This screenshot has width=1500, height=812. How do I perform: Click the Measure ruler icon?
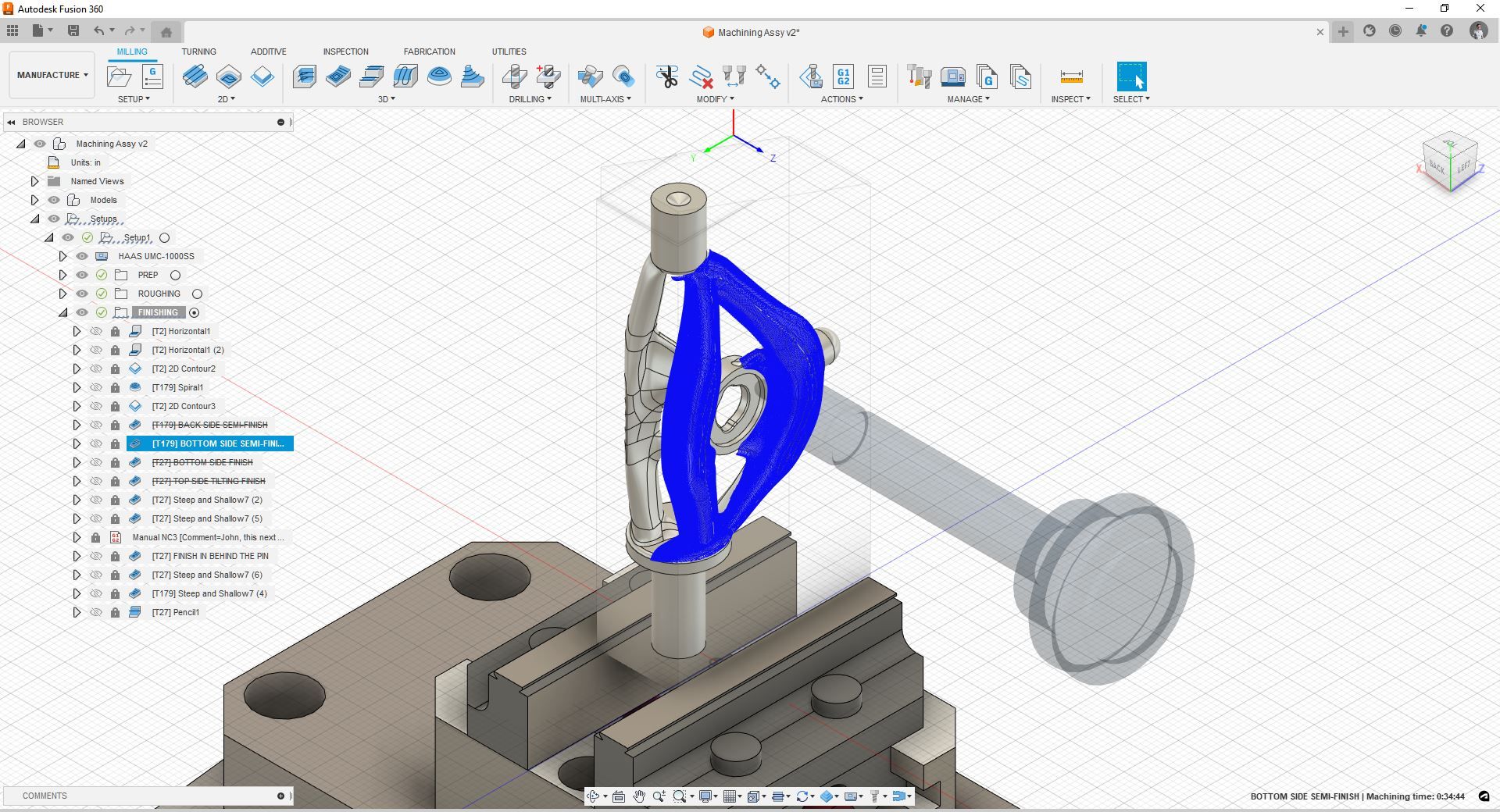pyautogui.click(x=1071, y=77)
